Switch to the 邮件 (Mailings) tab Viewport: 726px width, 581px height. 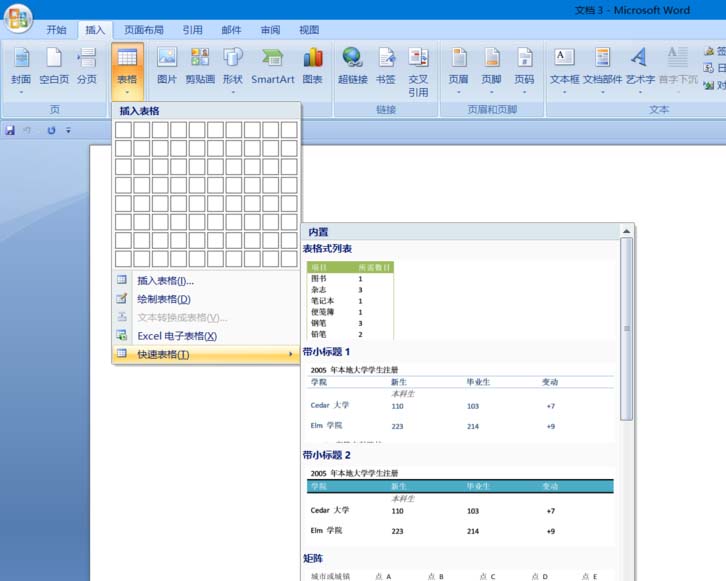click(231, 30)
